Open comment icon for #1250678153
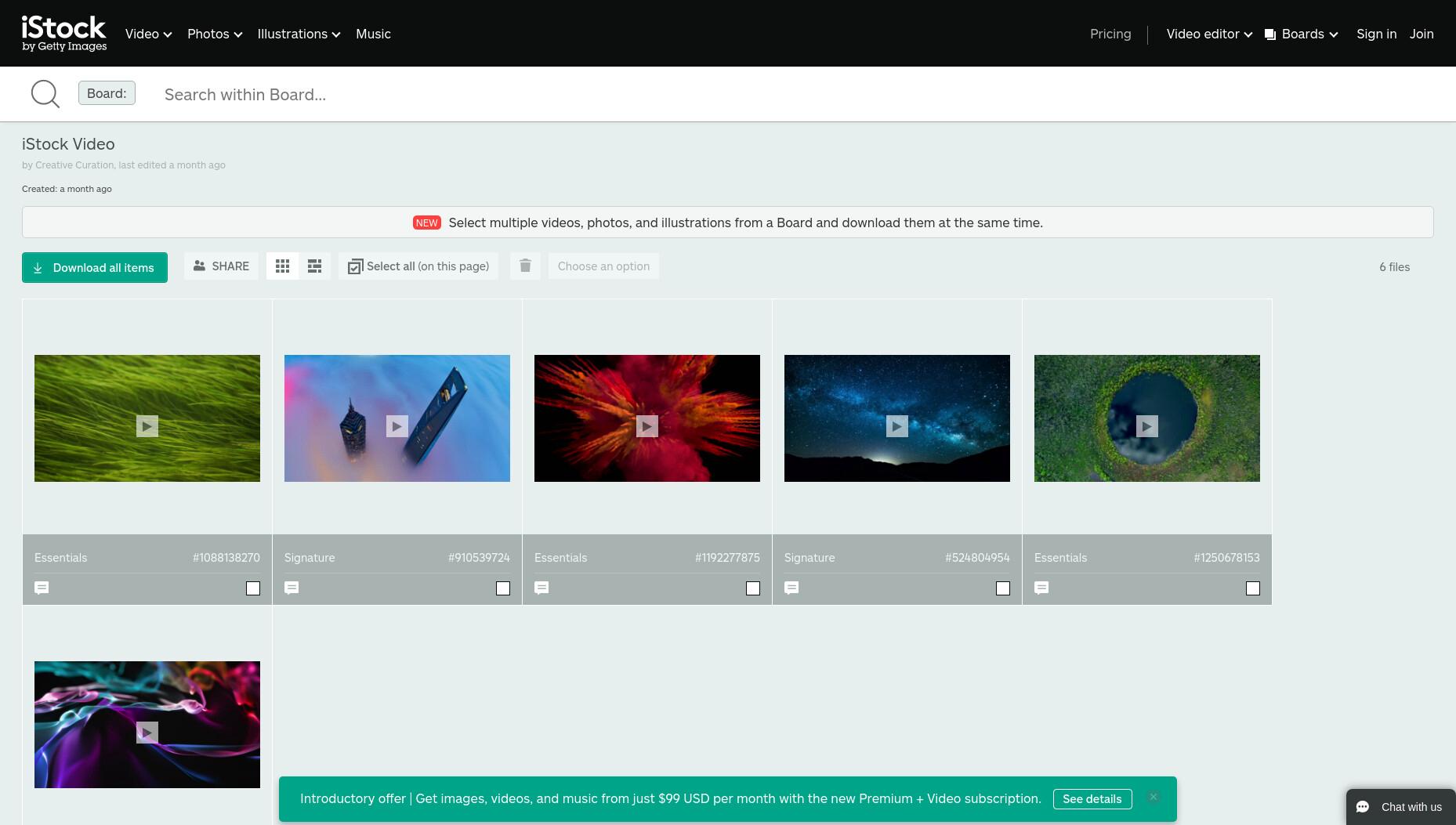Image resolution: width=1456 pixels, height=825 pixels. point(1041,588)
